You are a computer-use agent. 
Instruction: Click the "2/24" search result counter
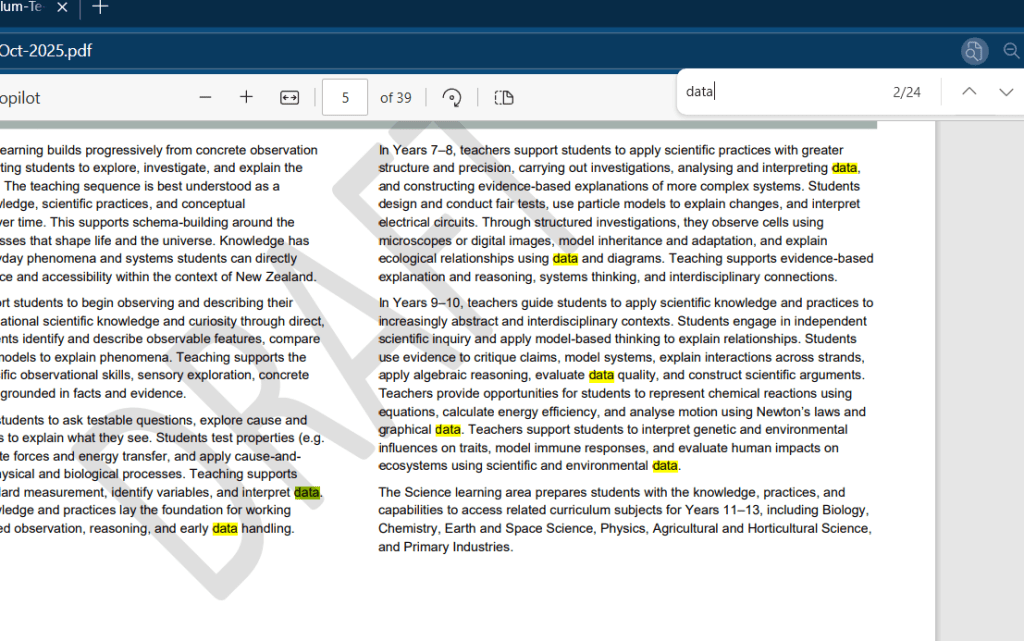[x=906, y=92]
